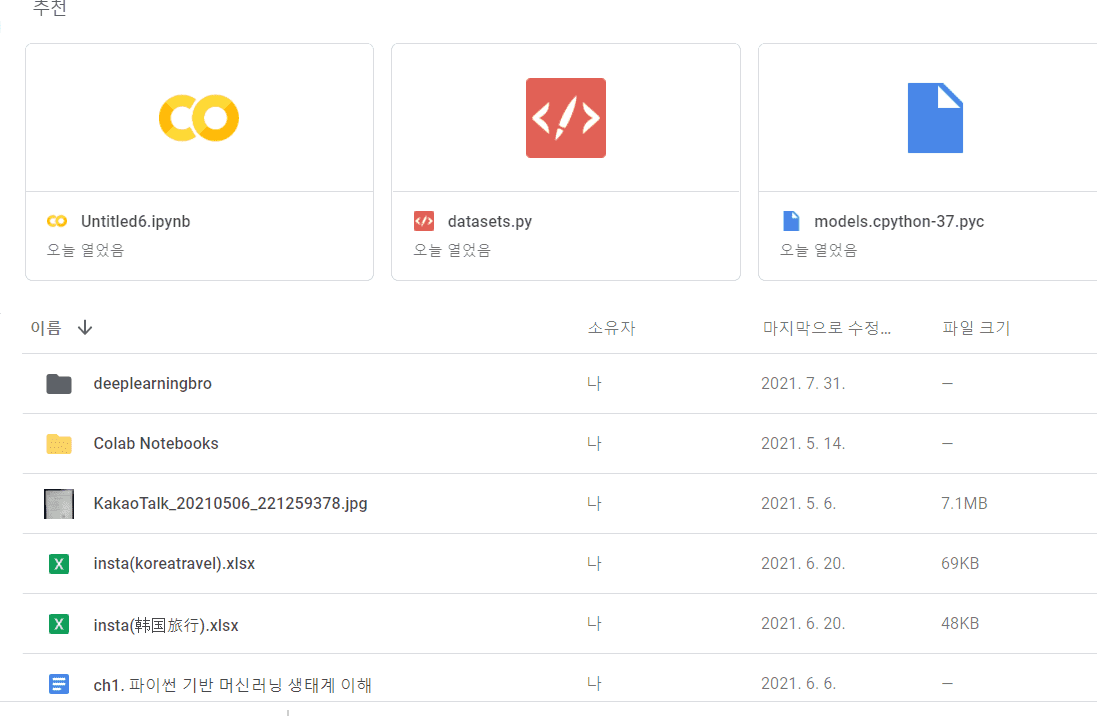The width and height of the screenshot is (1097, 716).
Task: Click the yellow folder icon for Colab Notebooks
Action: click(x=59, y=444)
